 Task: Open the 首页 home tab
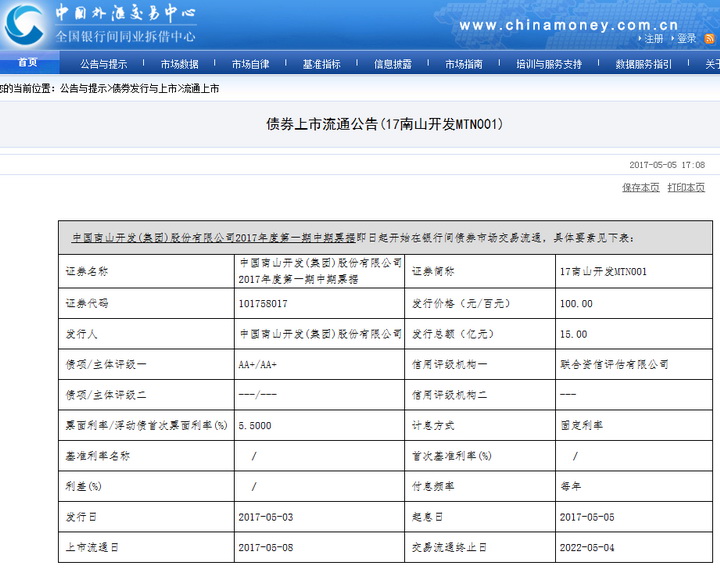click(27, 63)
